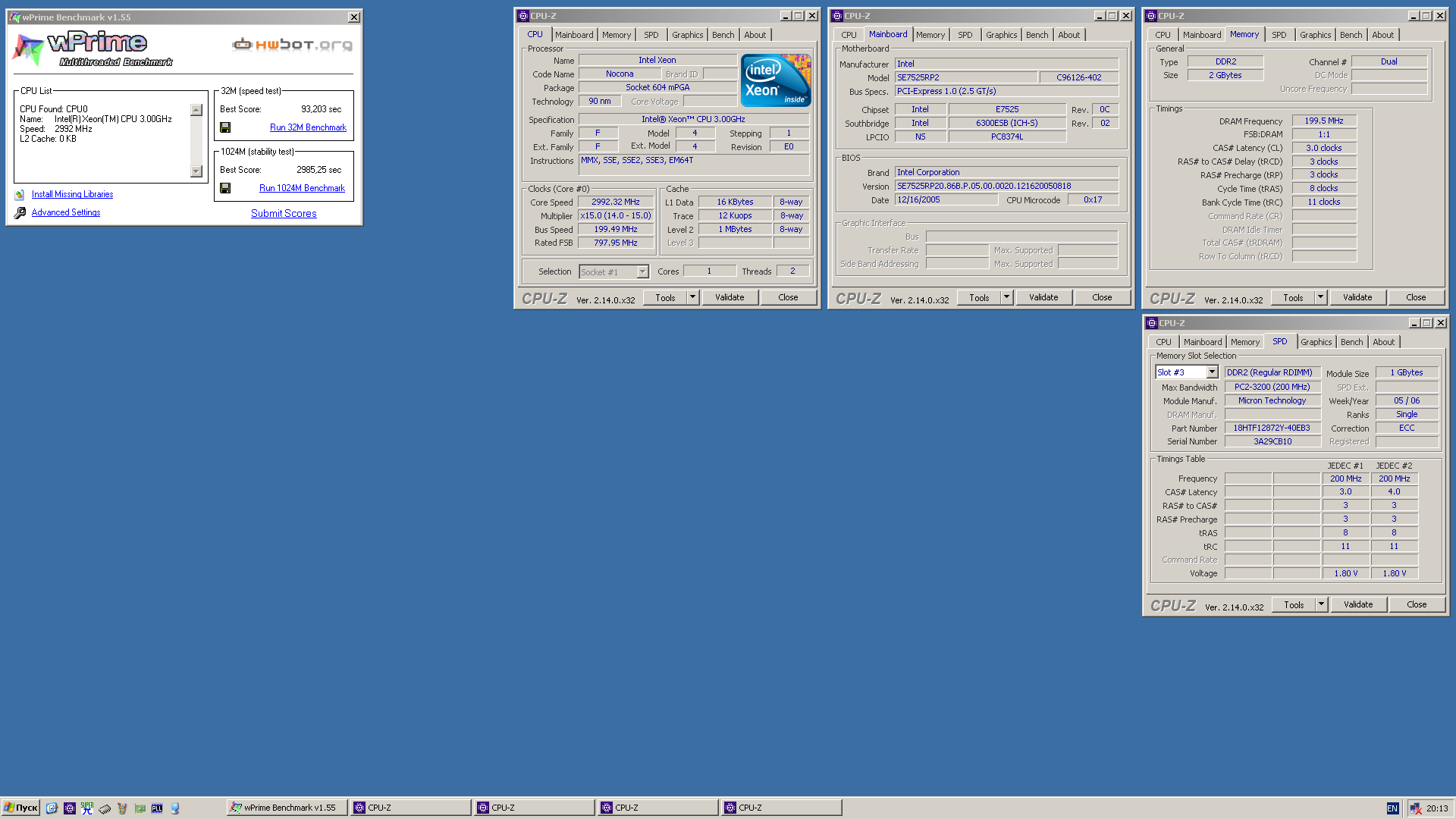Click Close button in Memory window
Image resolution: width=1456 pixels, height=819 pixels.
click(1416, 297)
